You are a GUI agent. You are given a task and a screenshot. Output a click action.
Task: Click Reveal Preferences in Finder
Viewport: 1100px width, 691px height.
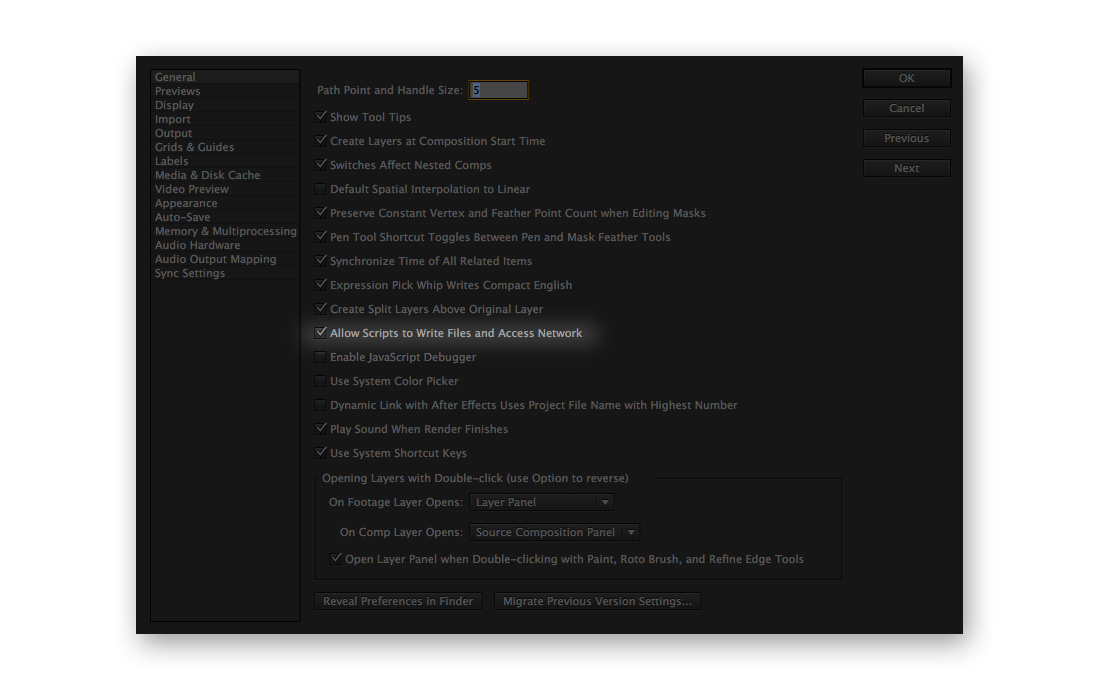point(398,601)
